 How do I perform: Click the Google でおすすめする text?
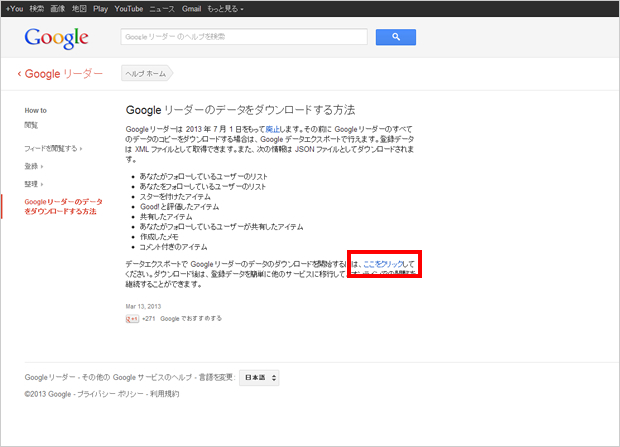pyautogui.click(x=191, y=319)
